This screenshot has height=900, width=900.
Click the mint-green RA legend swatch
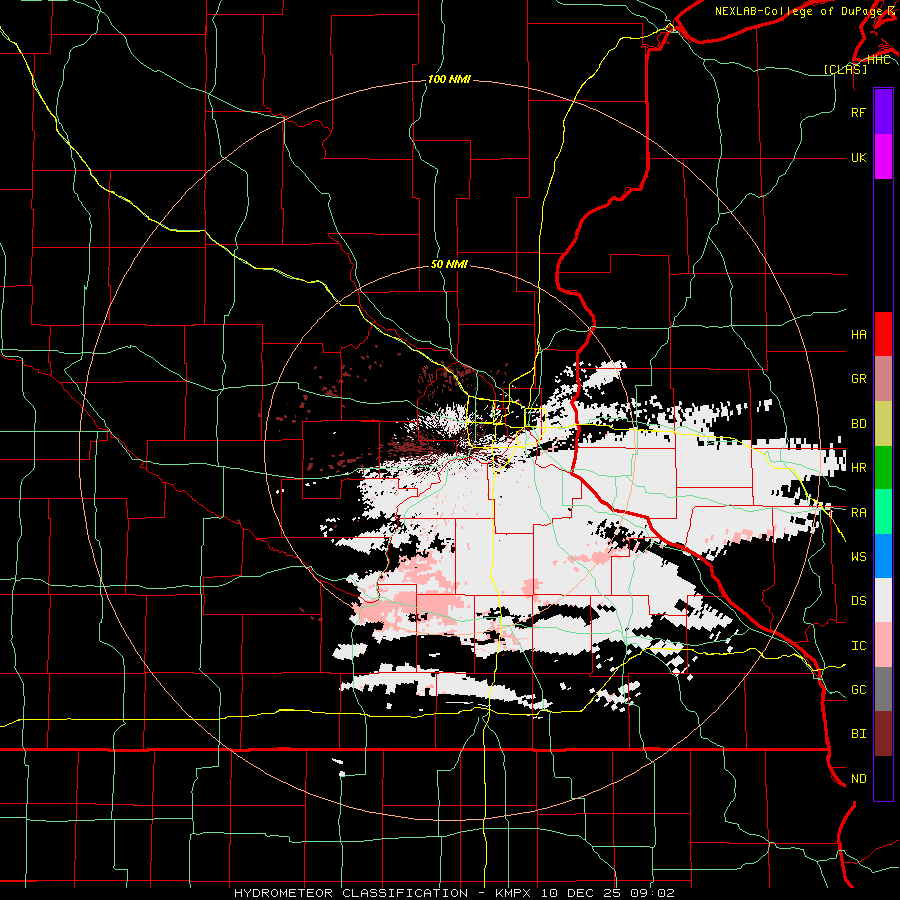coord(883,512)
